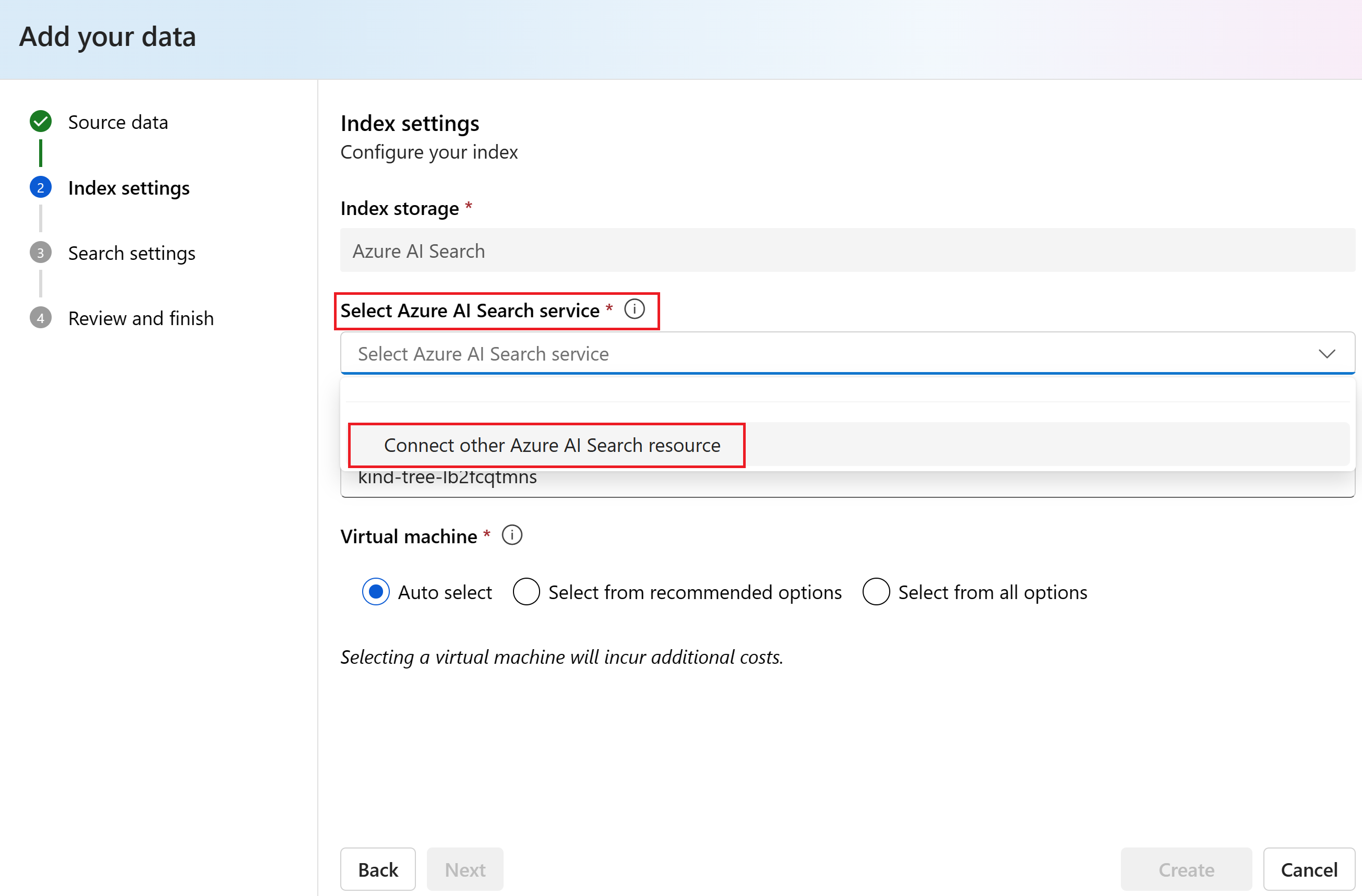
Task: Open the Review and finish step
Action: tap(141, 318)
